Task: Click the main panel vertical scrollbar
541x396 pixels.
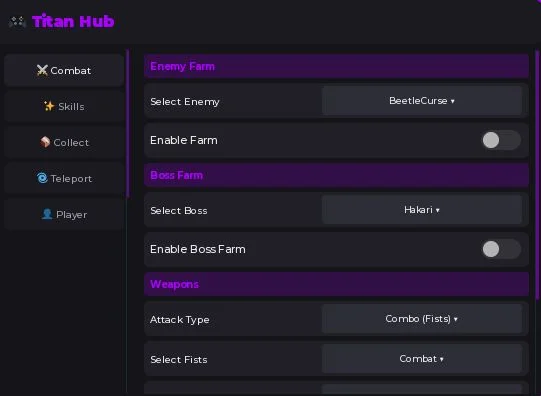Action: (x=537, y=175)
